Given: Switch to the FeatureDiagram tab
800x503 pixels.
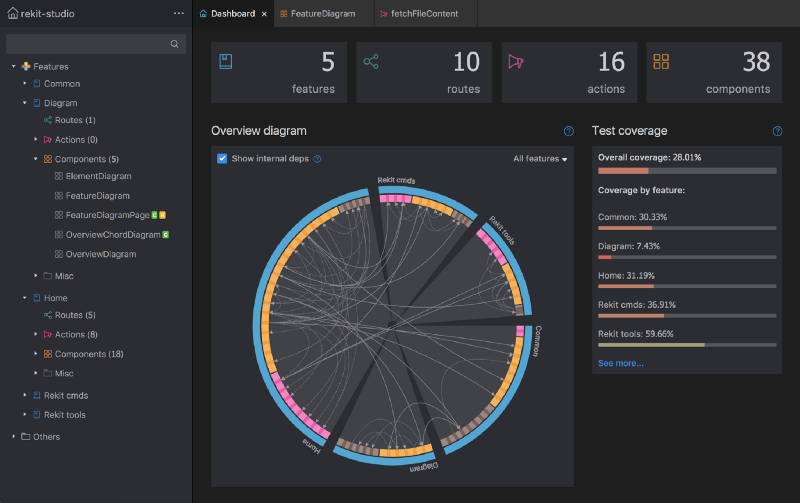Looking at the screenshot, I should 323,14.
